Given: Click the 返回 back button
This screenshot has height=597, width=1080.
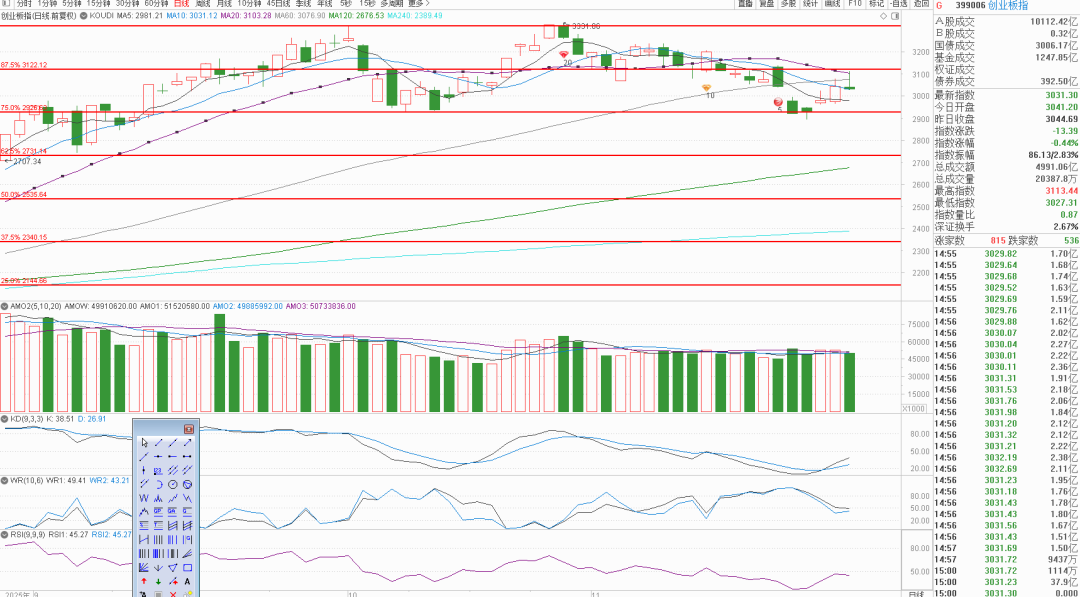Looking at the screenshot, I should [x=921, y=3].
